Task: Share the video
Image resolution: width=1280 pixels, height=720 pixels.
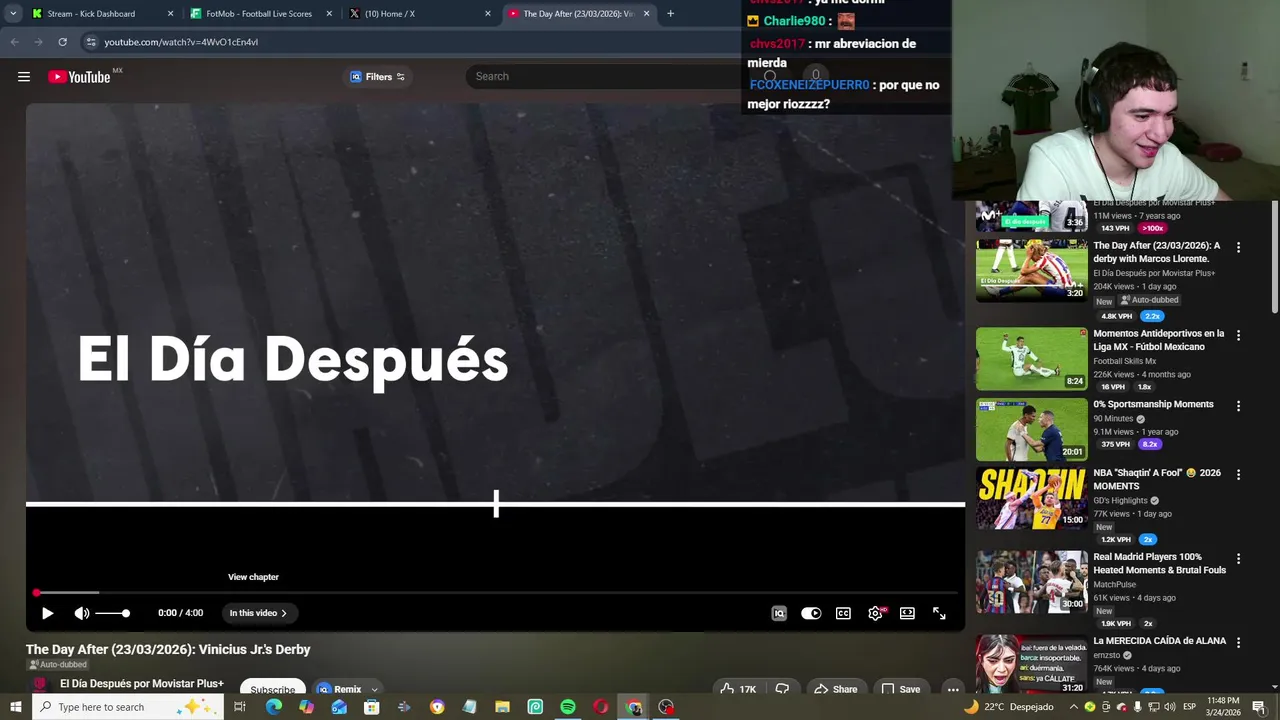Action: tap(836, 689)
